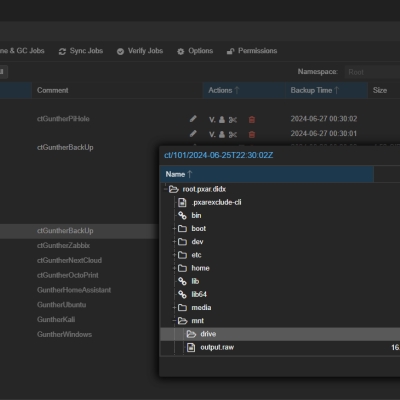Delete trash icon in 00:30:01 row
Viewport: 400px width, 400px height.
252,135
